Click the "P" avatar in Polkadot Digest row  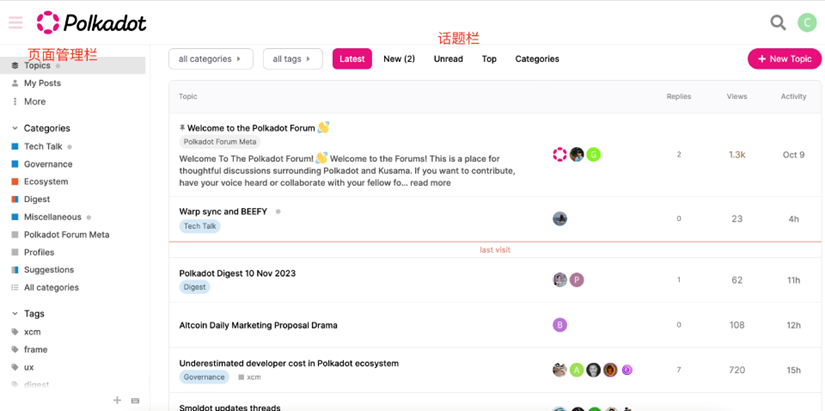(577, 280)
